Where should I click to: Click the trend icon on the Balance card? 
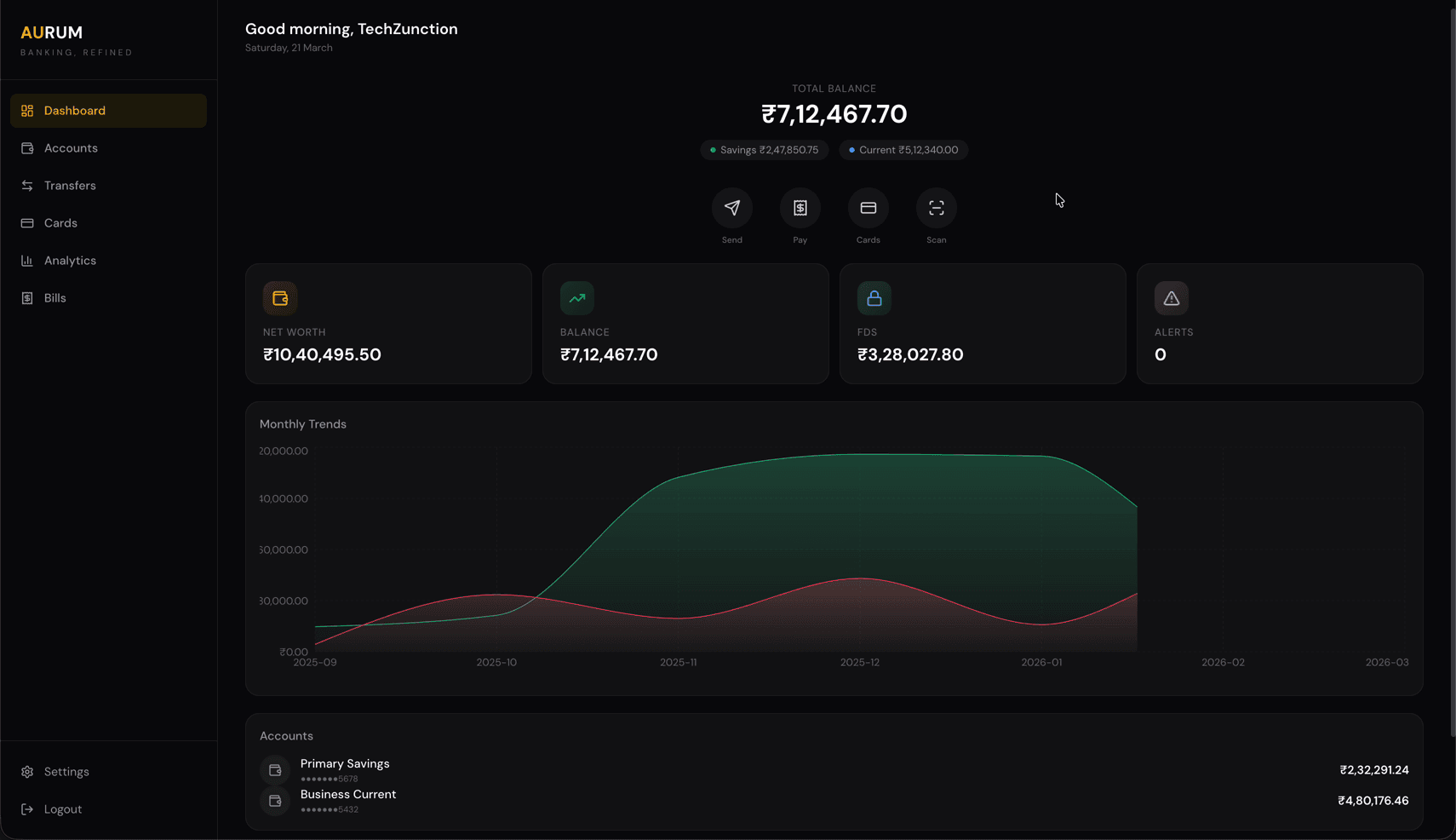click(577, 298)
